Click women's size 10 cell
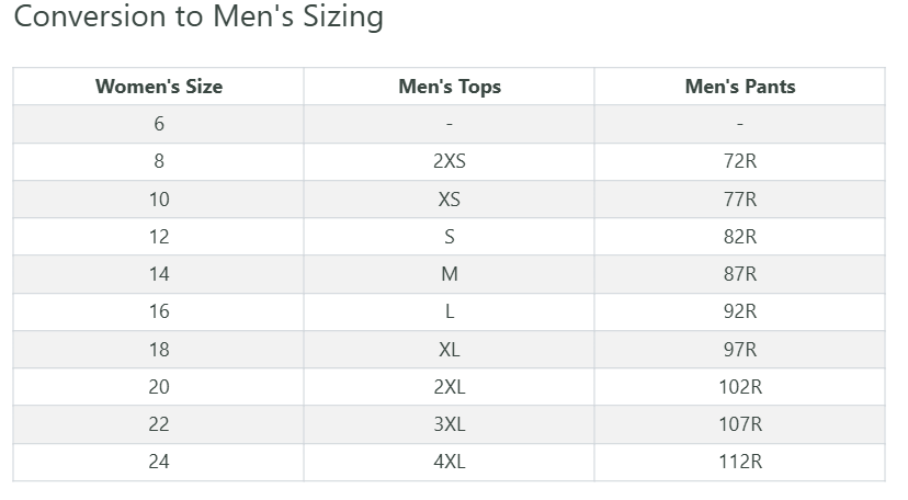This screenshot has height=500, width=908. point(159,199)
